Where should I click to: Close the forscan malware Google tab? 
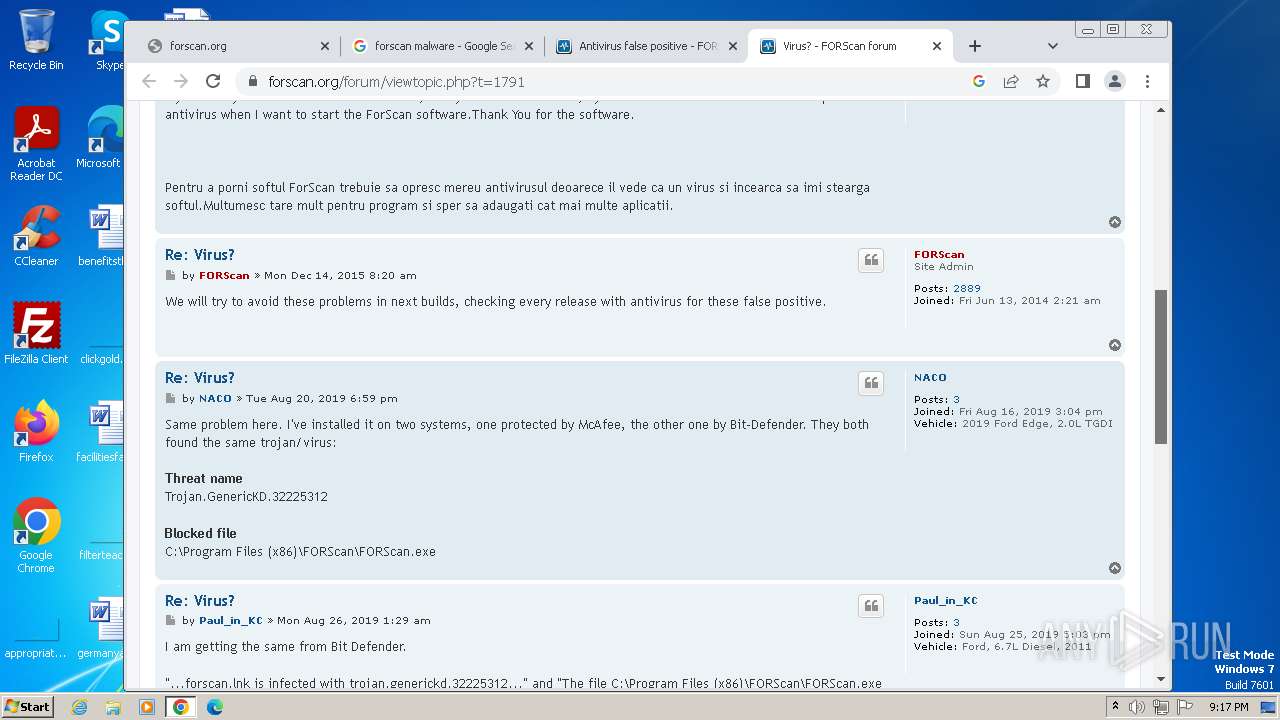[x=529, y=46]
